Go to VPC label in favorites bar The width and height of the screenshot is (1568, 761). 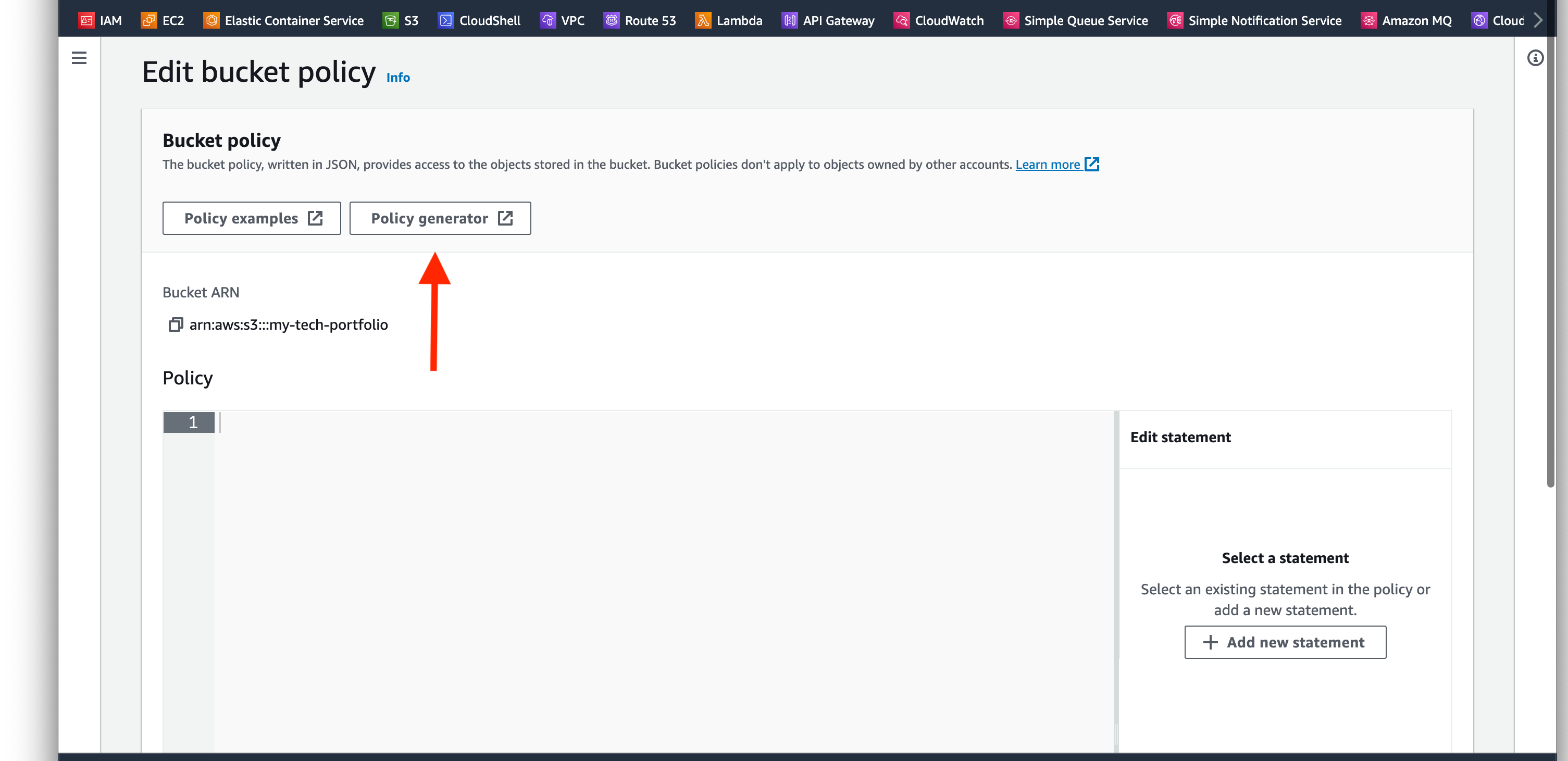tap(573, 21)
